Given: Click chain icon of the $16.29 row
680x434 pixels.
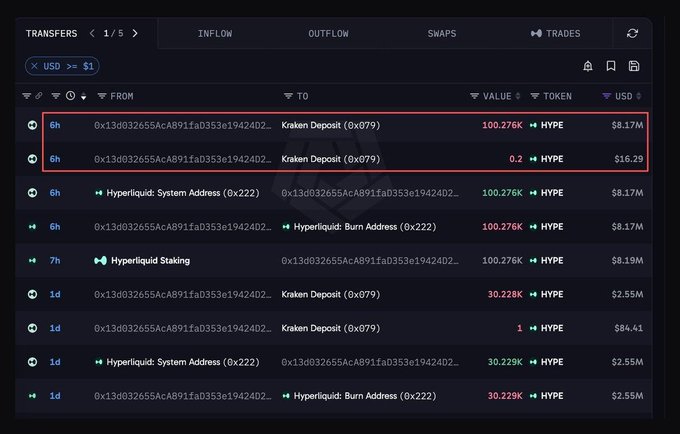Looking at the screenshot, I should click(x=32, y=159).
